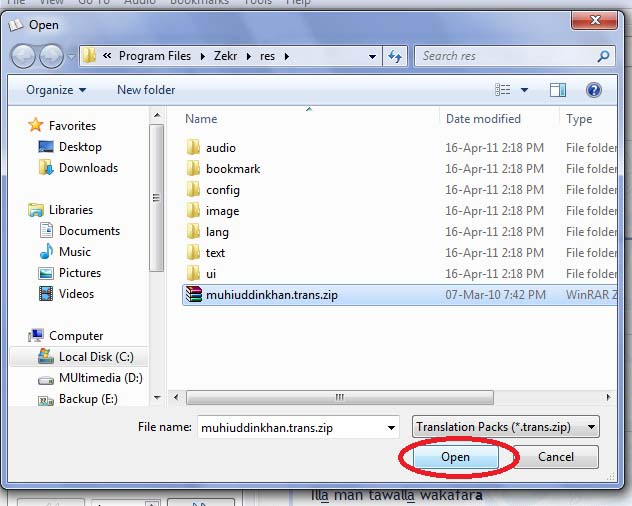The width and height of the screenshot is (632, 506).
Task: Click the up arrow of navigation pane scrollbar
Action: point(157,116)
